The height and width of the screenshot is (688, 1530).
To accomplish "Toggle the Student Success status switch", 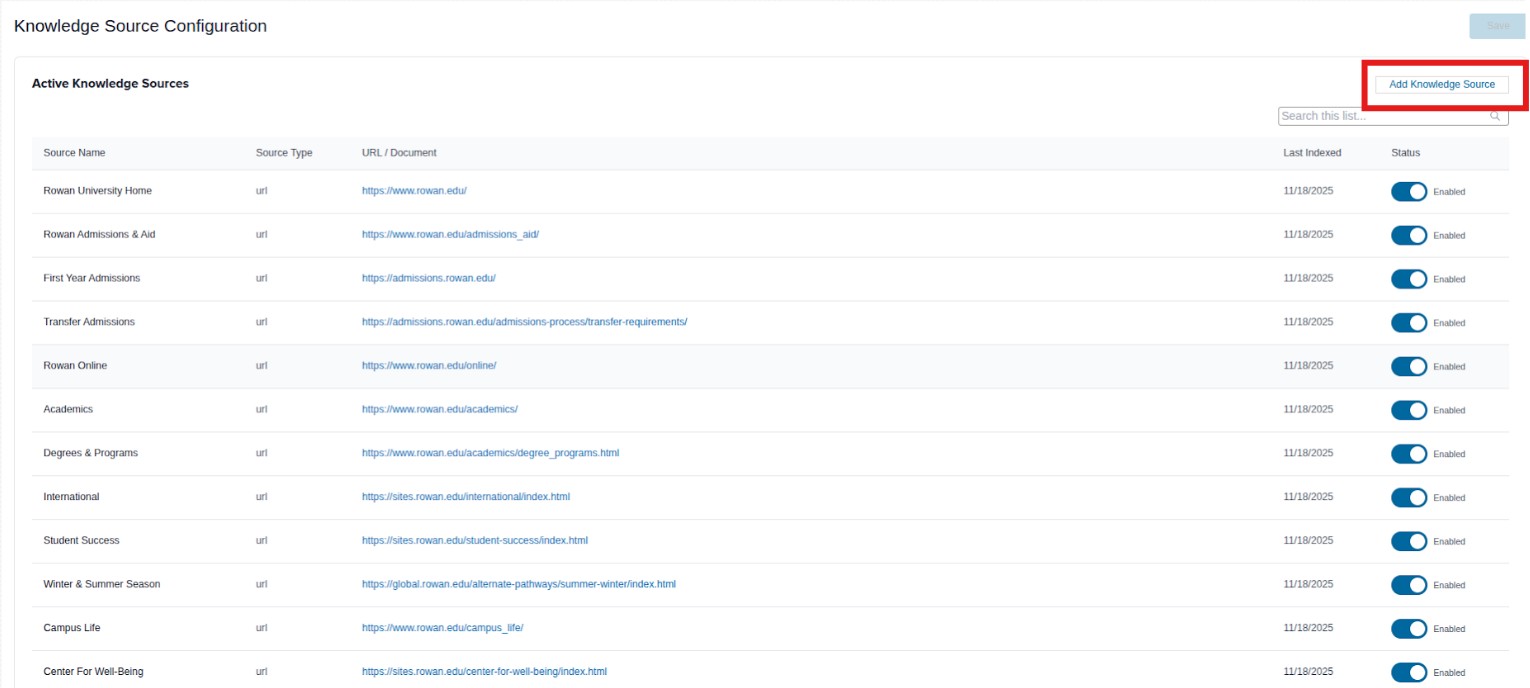I will pos(1409,541).
